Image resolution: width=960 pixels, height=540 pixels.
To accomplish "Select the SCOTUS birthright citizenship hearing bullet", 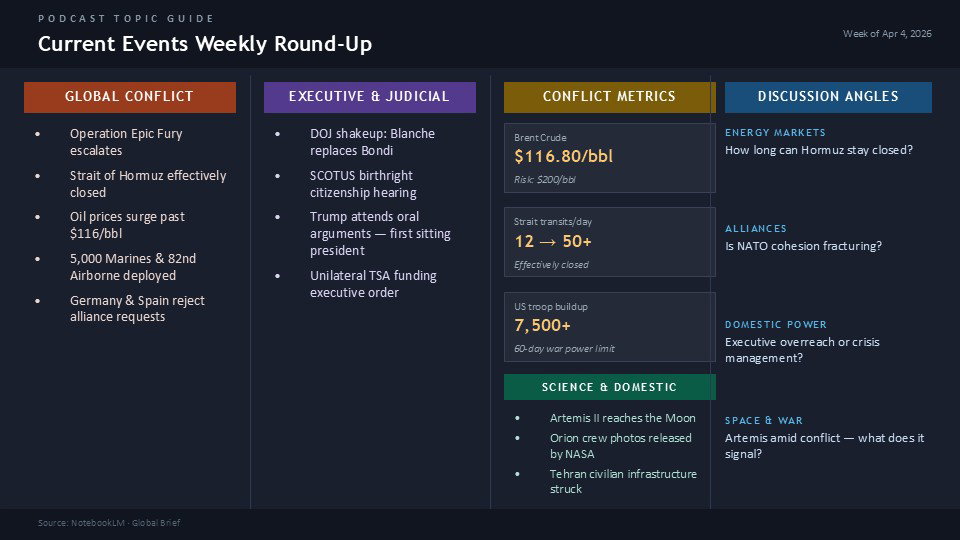I will pyautogui.click(x=363, y=184).
